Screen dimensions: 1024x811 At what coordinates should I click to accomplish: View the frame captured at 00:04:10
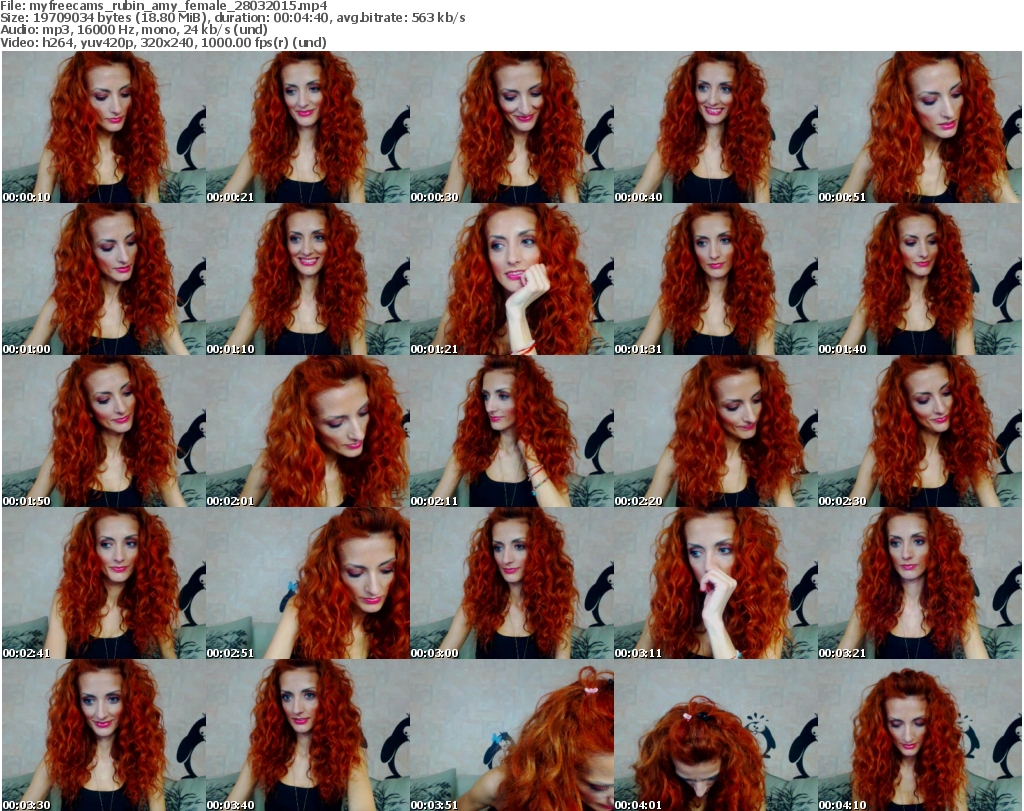tap(919, 735)
